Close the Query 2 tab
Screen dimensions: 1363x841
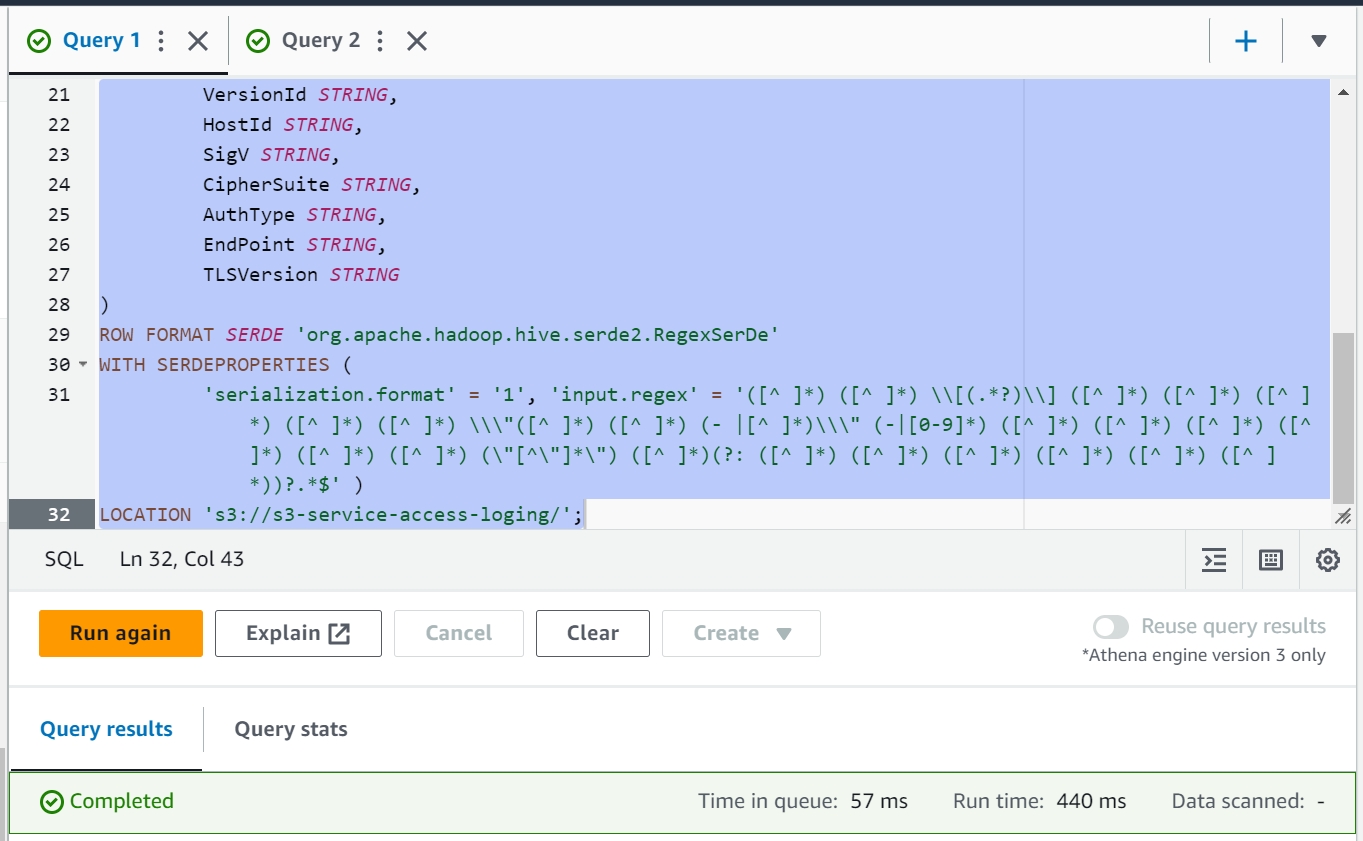[417, 41]
